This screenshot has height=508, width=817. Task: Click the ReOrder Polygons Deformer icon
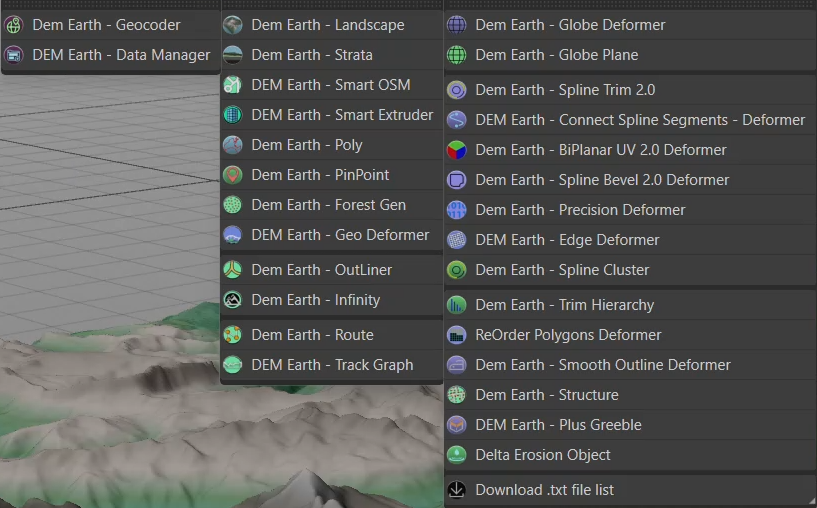(457, 335)
